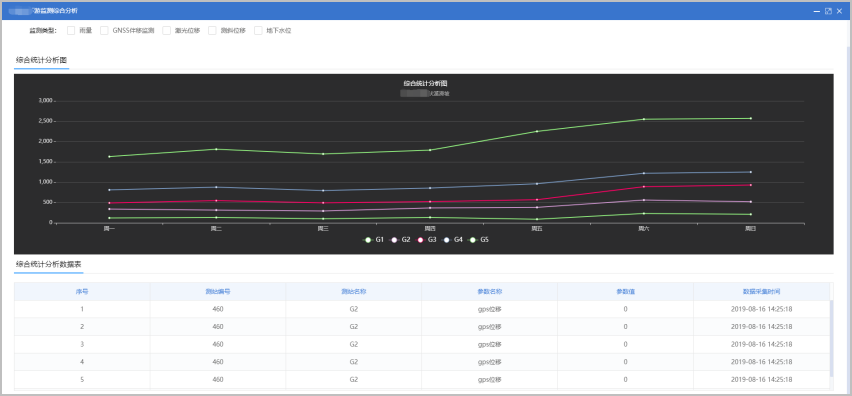Open the 综合统计分析数据表 tab
Image resolution: width=852 pixels, height=396 pixels.
(49, 265)
